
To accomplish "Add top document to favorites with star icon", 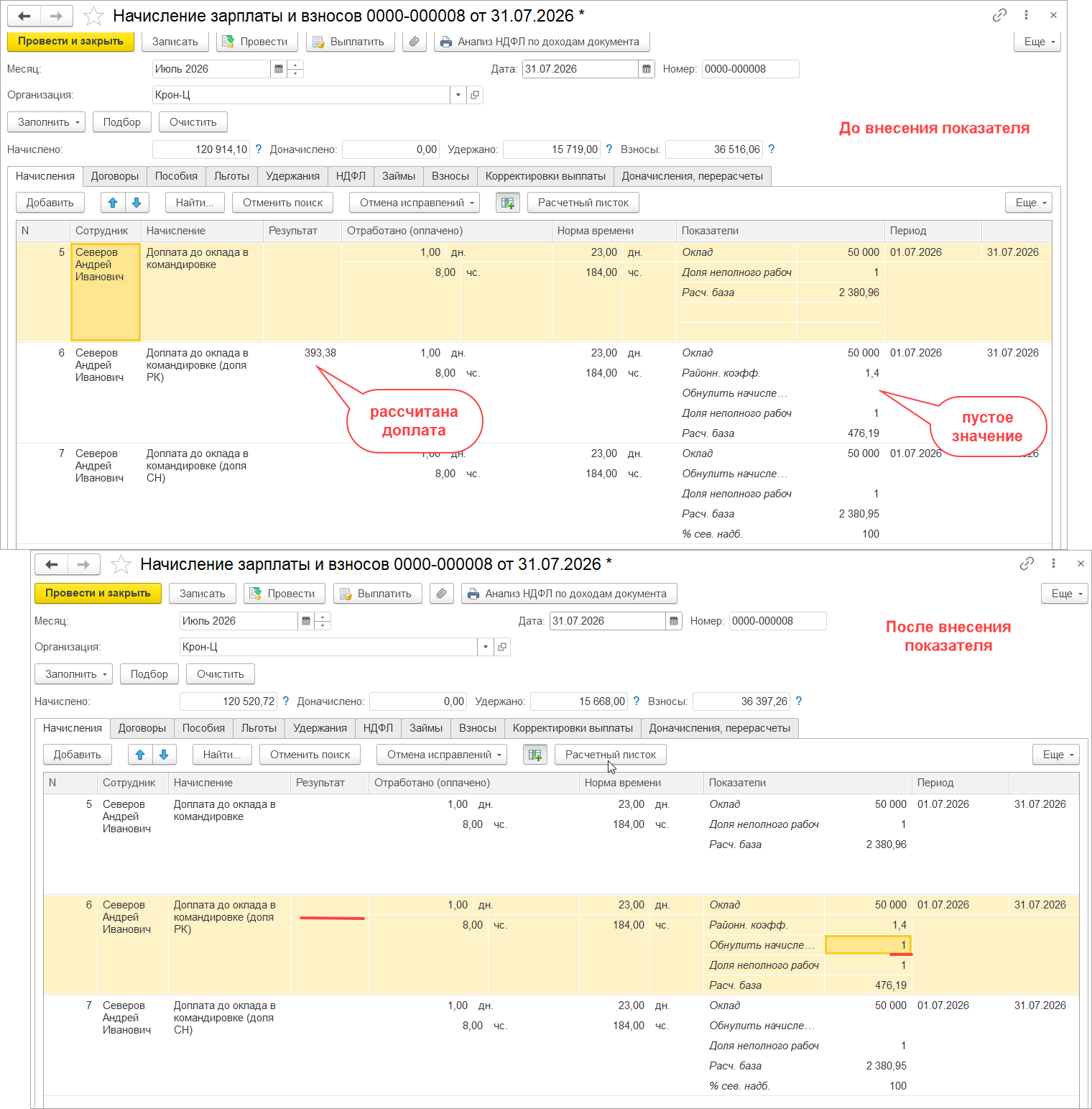I will [x=94, y=16].
